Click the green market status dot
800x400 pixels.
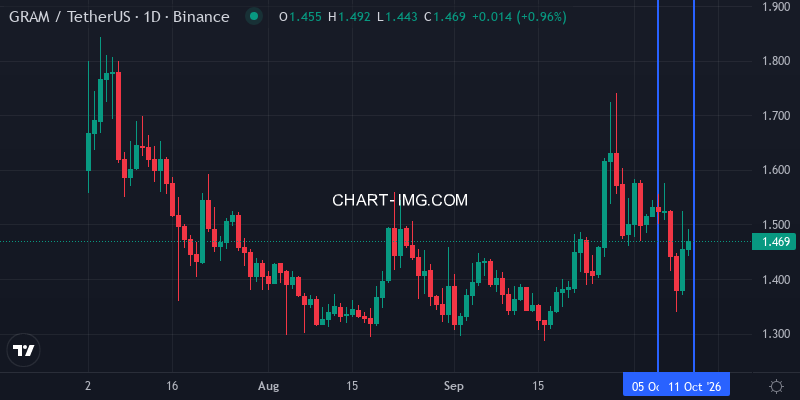point(254,17)
